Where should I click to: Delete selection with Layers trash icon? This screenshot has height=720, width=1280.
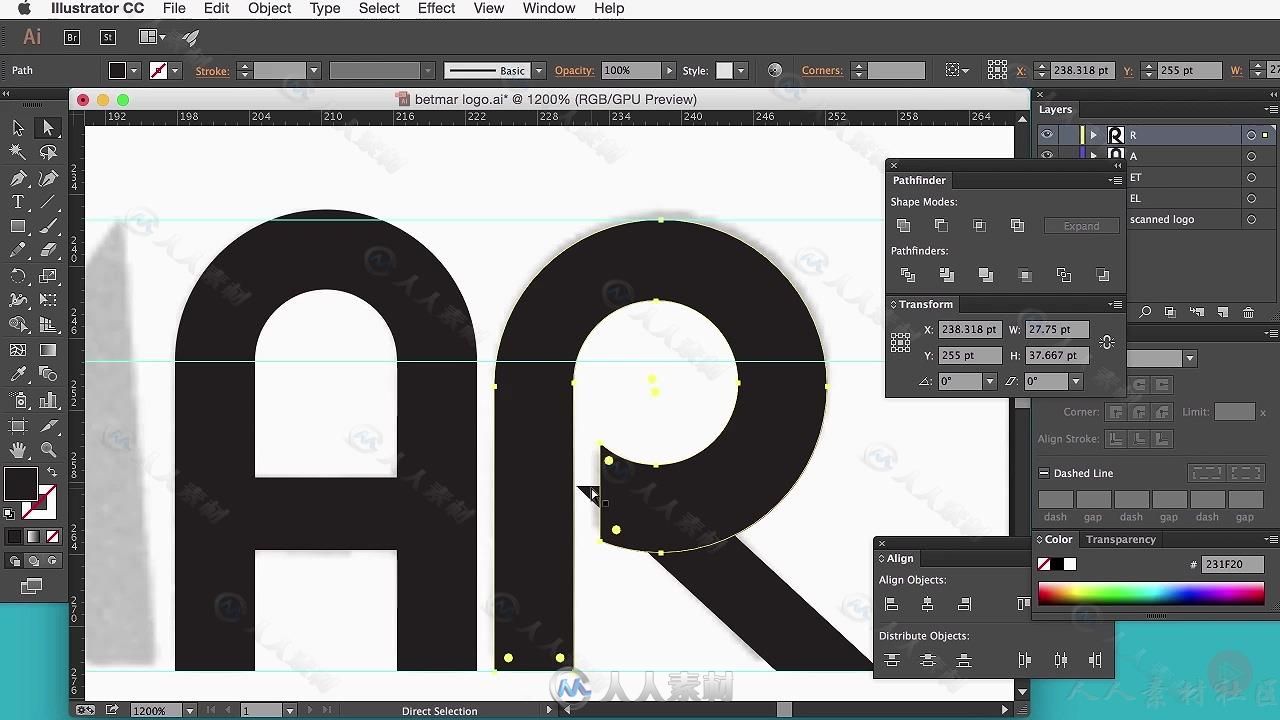click(x=1248, y=313)
